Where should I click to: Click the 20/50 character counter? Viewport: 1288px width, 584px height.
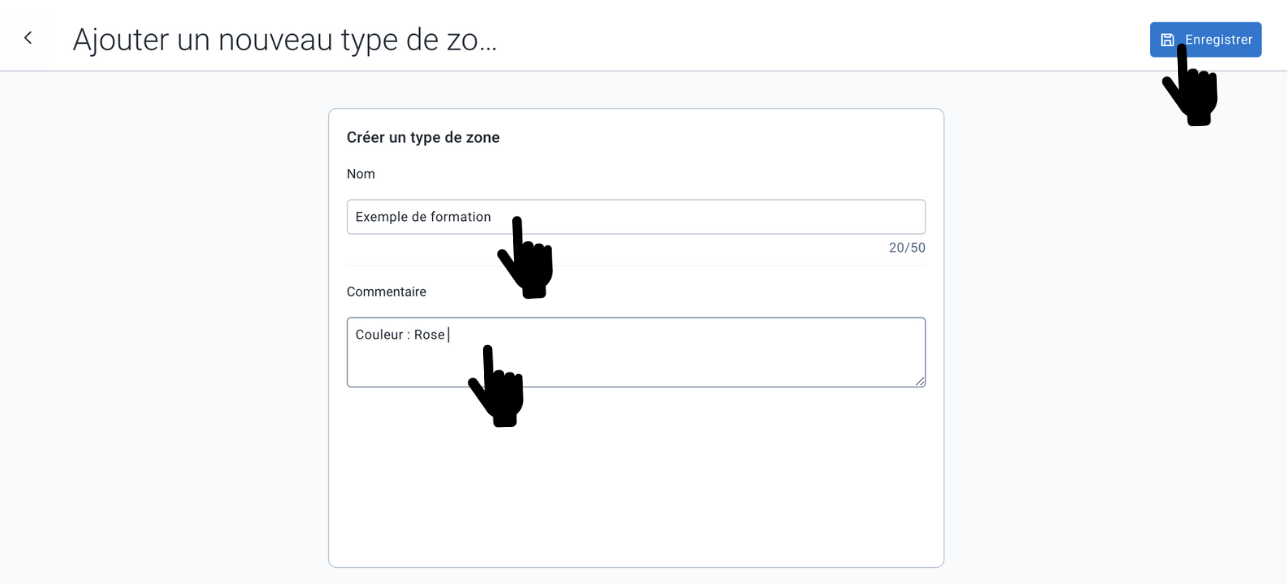pyautogui.click(x=907, y=248)
